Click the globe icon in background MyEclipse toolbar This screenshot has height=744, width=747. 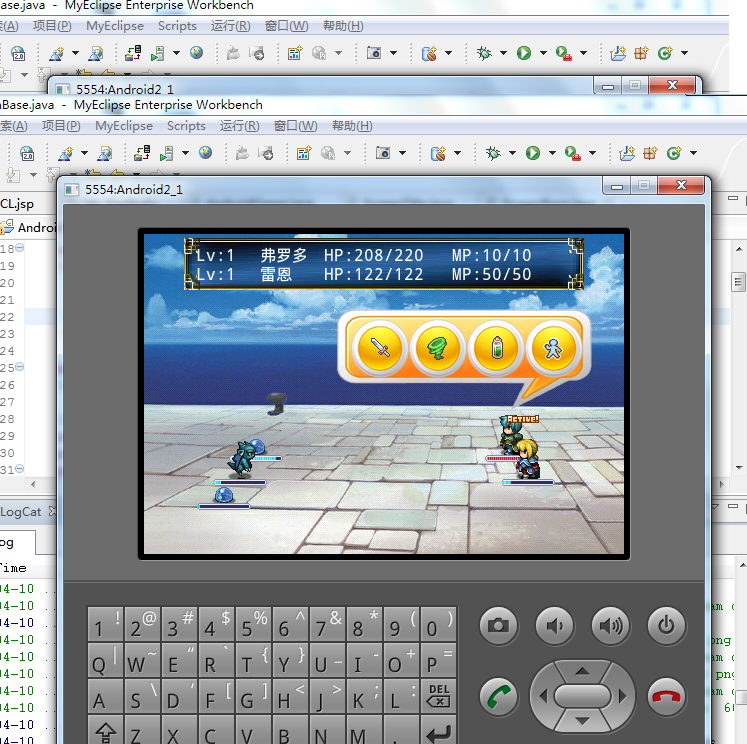click(196, 52)
